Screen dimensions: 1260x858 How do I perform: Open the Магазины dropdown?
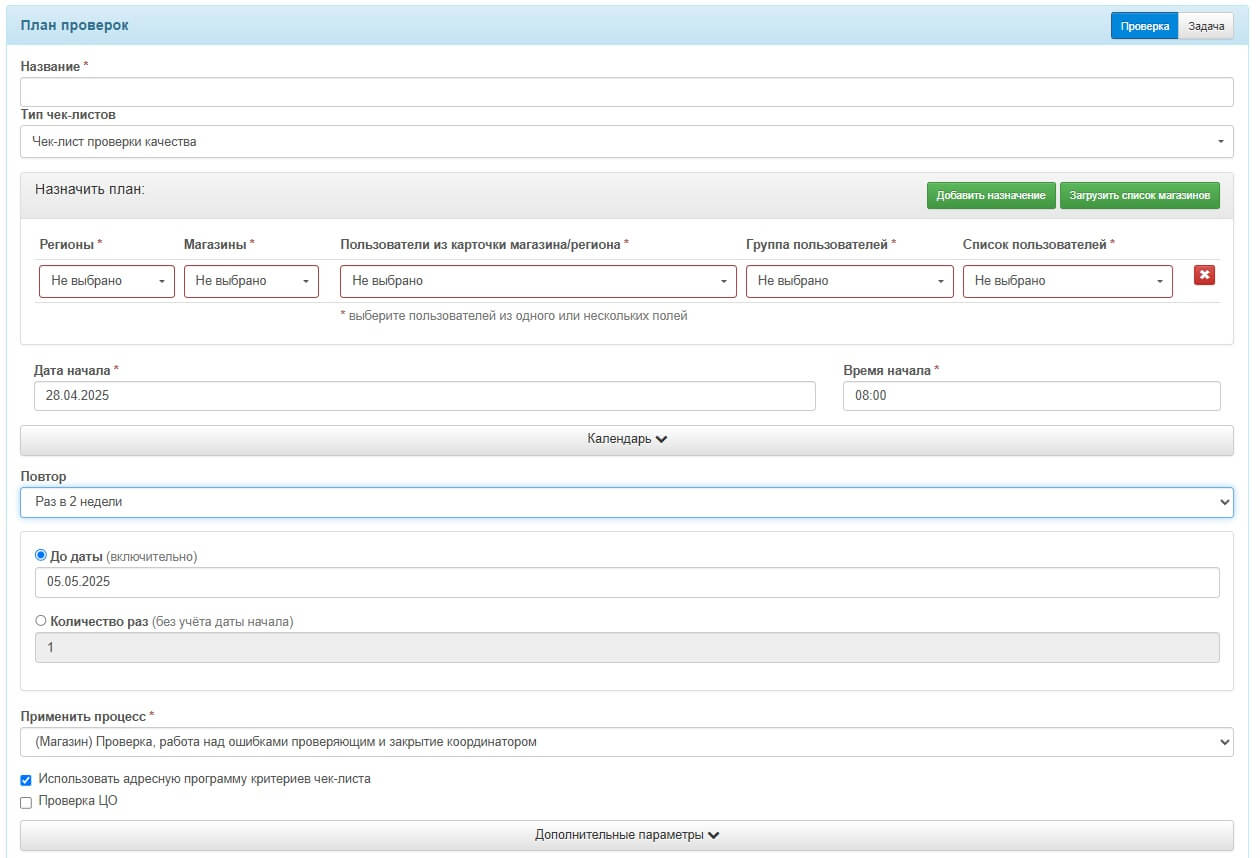point(251,281)
